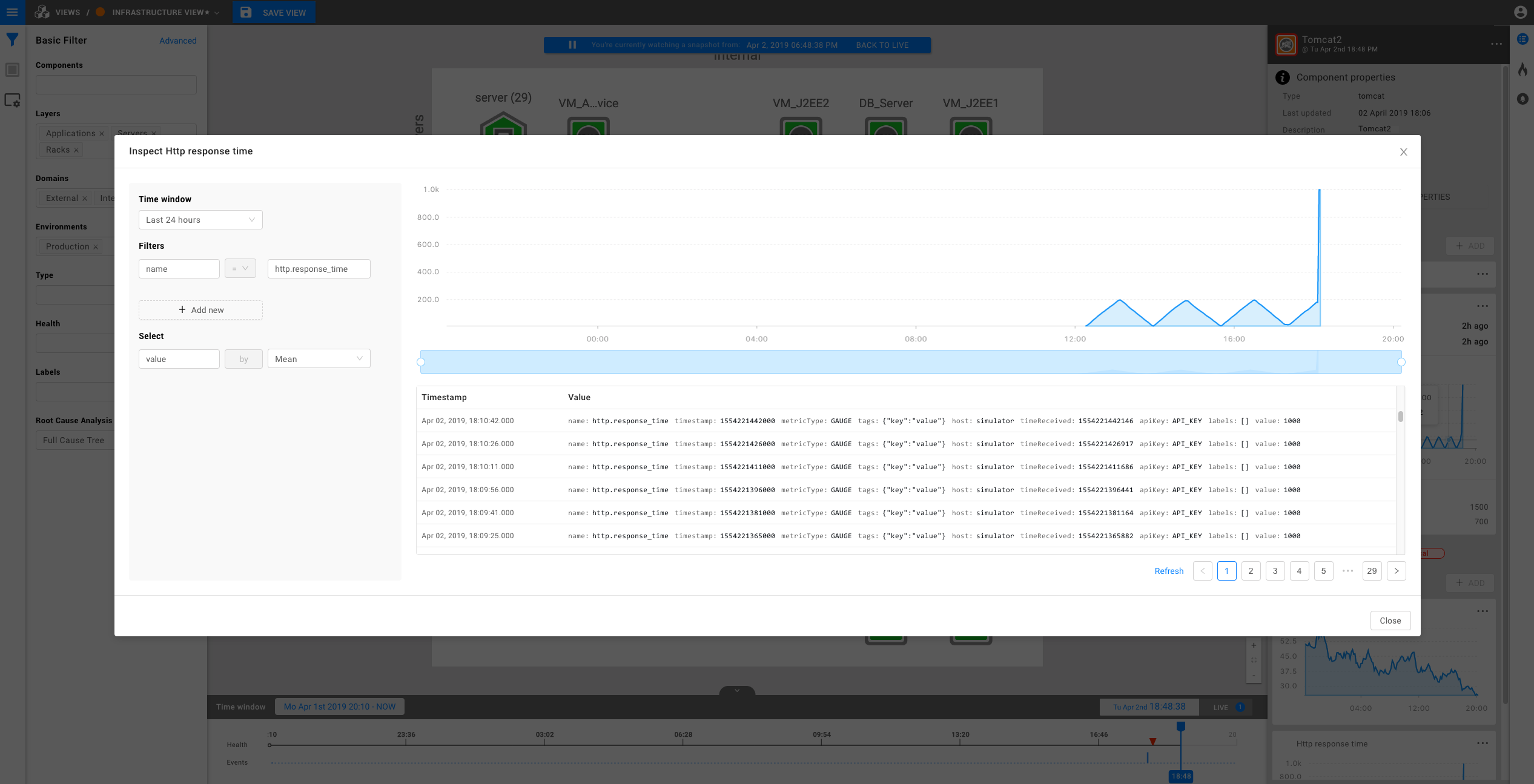Click the Select value input field
The image size is (1534, 784).
pyautogui.click(x=179, y=359)
